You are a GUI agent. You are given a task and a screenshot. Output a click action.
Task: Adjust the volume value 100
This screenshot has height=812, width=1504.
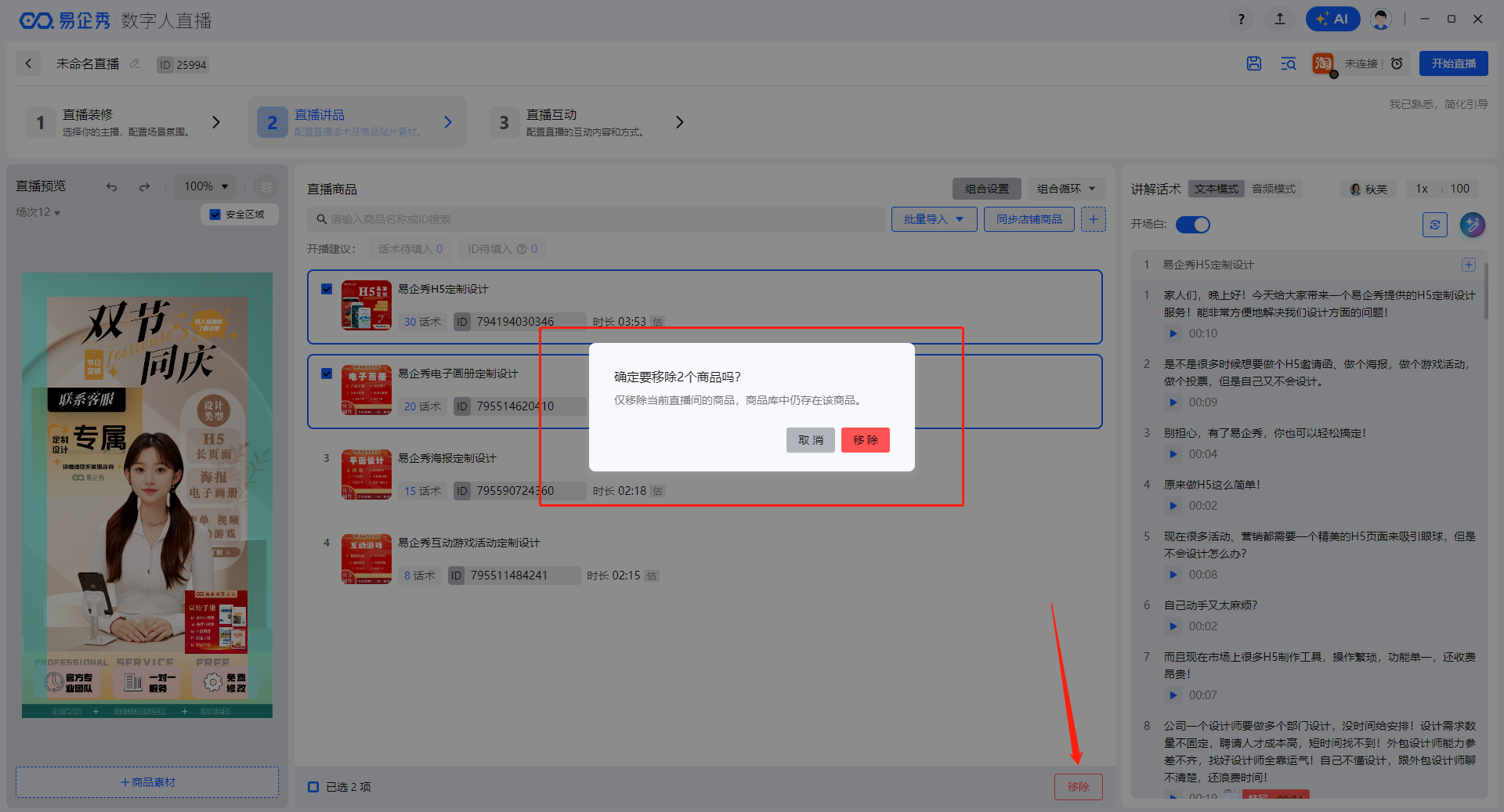click(x=1459, y=189)
